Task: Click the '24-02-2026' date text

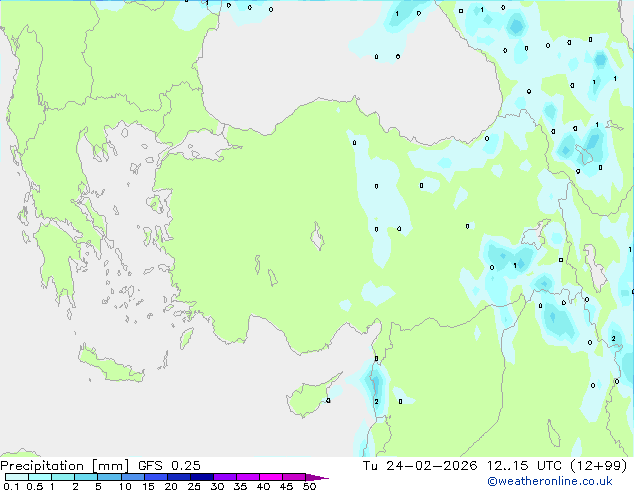Action: [x=431, y=466]
